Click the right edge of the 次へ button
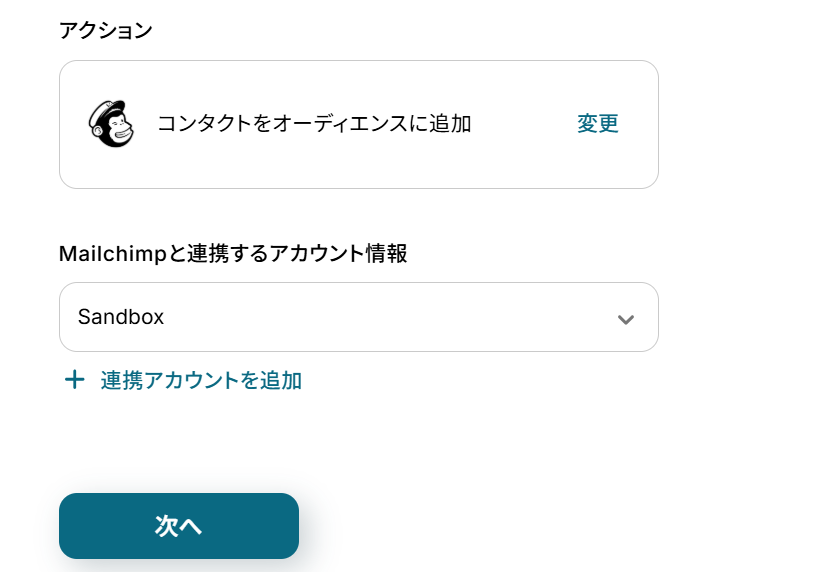 286,526
